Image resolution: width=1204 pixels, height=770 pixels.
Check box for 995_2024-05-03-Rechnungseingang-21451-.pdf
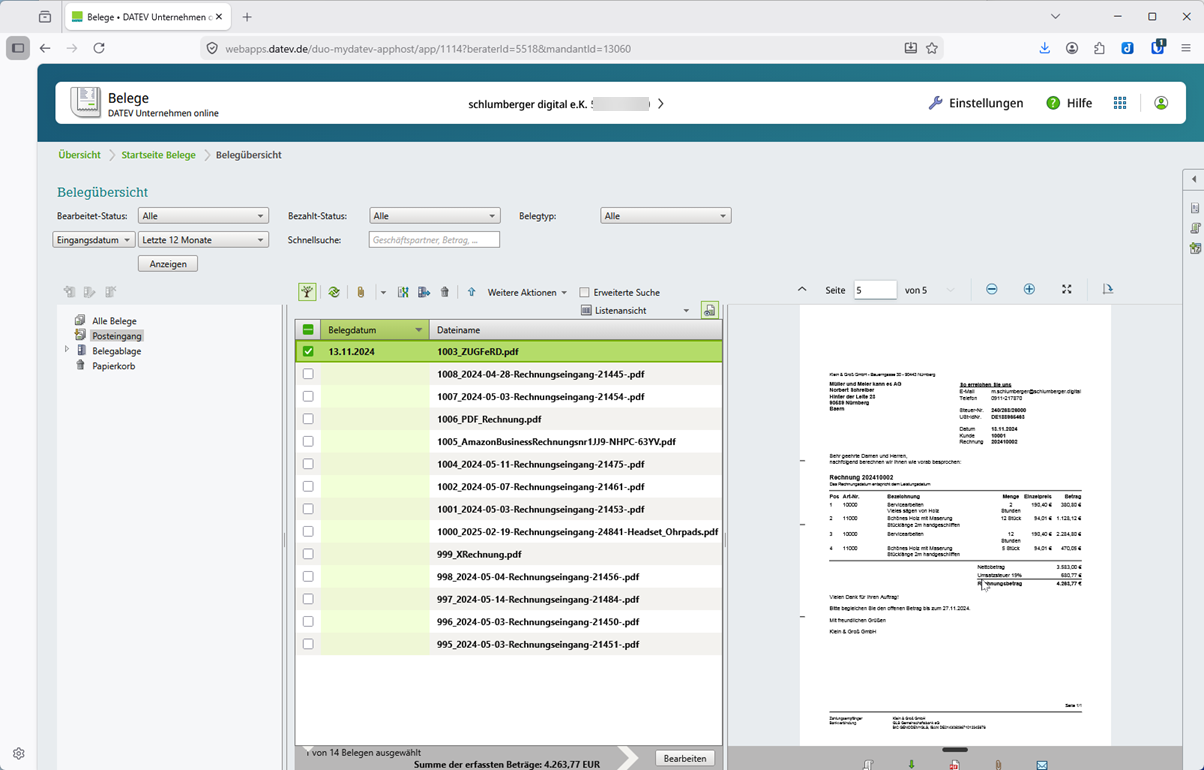[308, 644]
